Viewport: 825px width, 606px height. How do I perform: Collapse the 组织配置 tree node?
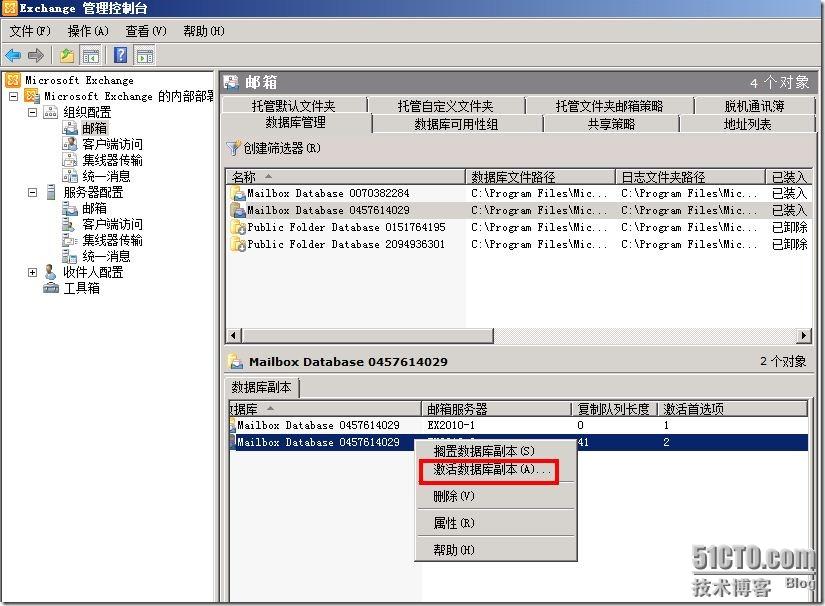pos(33,112)
